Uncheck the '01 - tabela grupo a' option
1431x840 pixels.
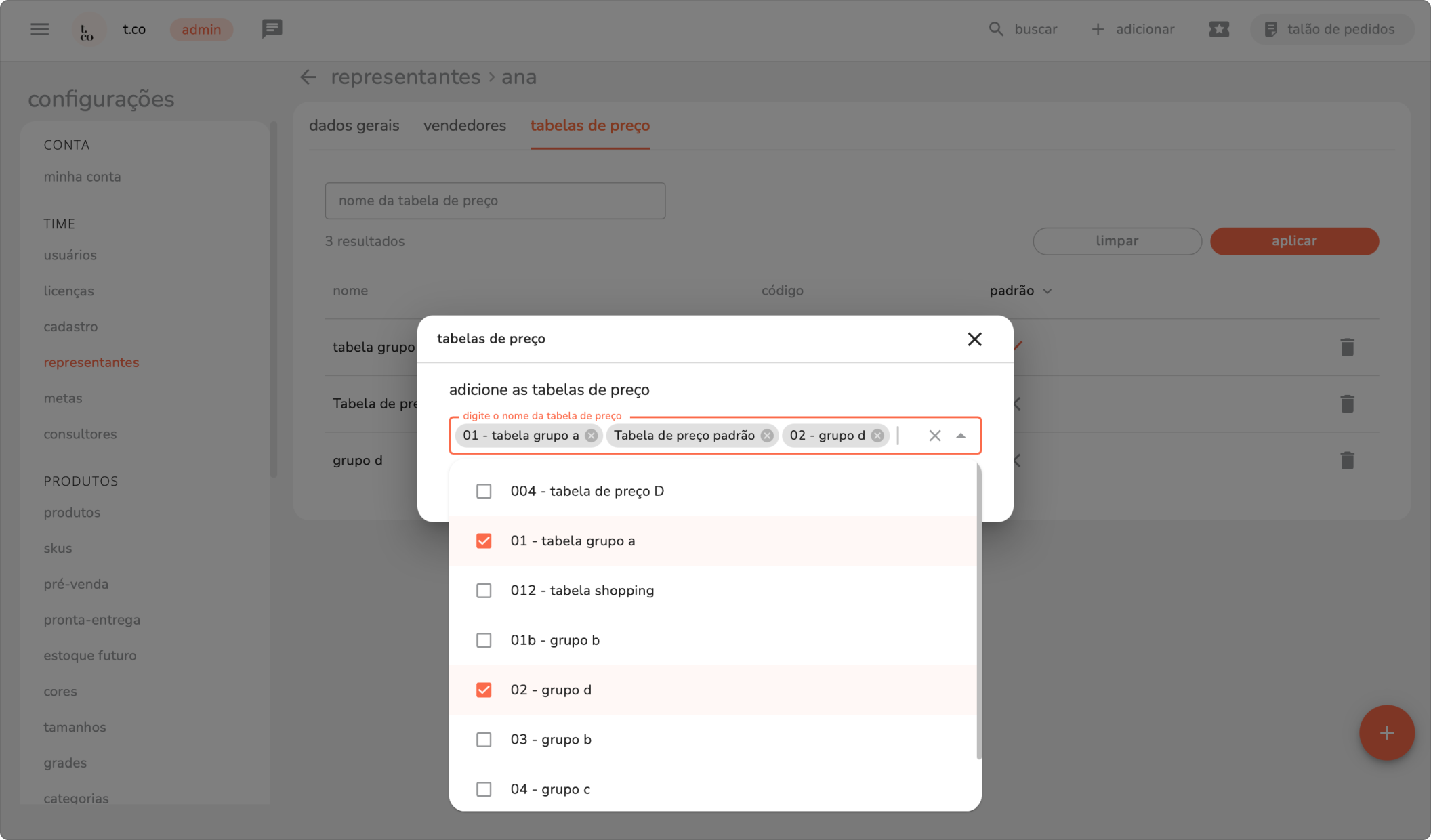(484, 541)
